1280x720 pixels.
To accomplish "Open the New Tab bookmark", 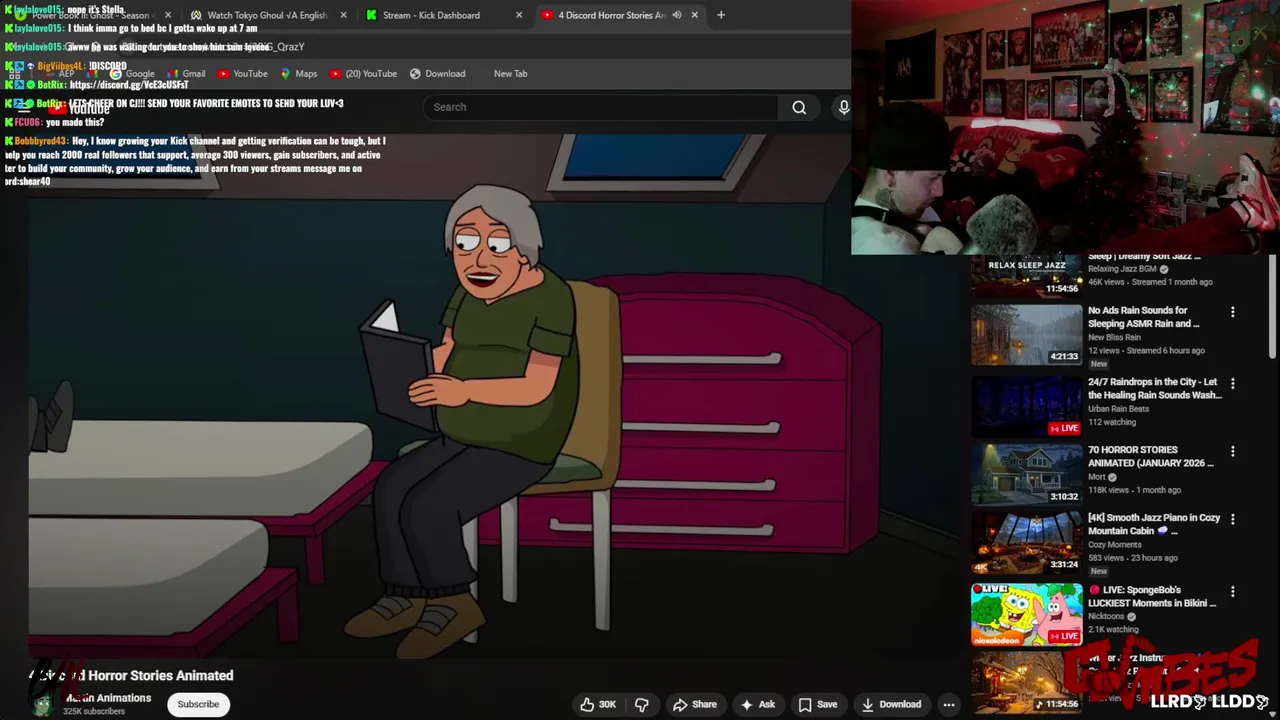I will (510, 73).
